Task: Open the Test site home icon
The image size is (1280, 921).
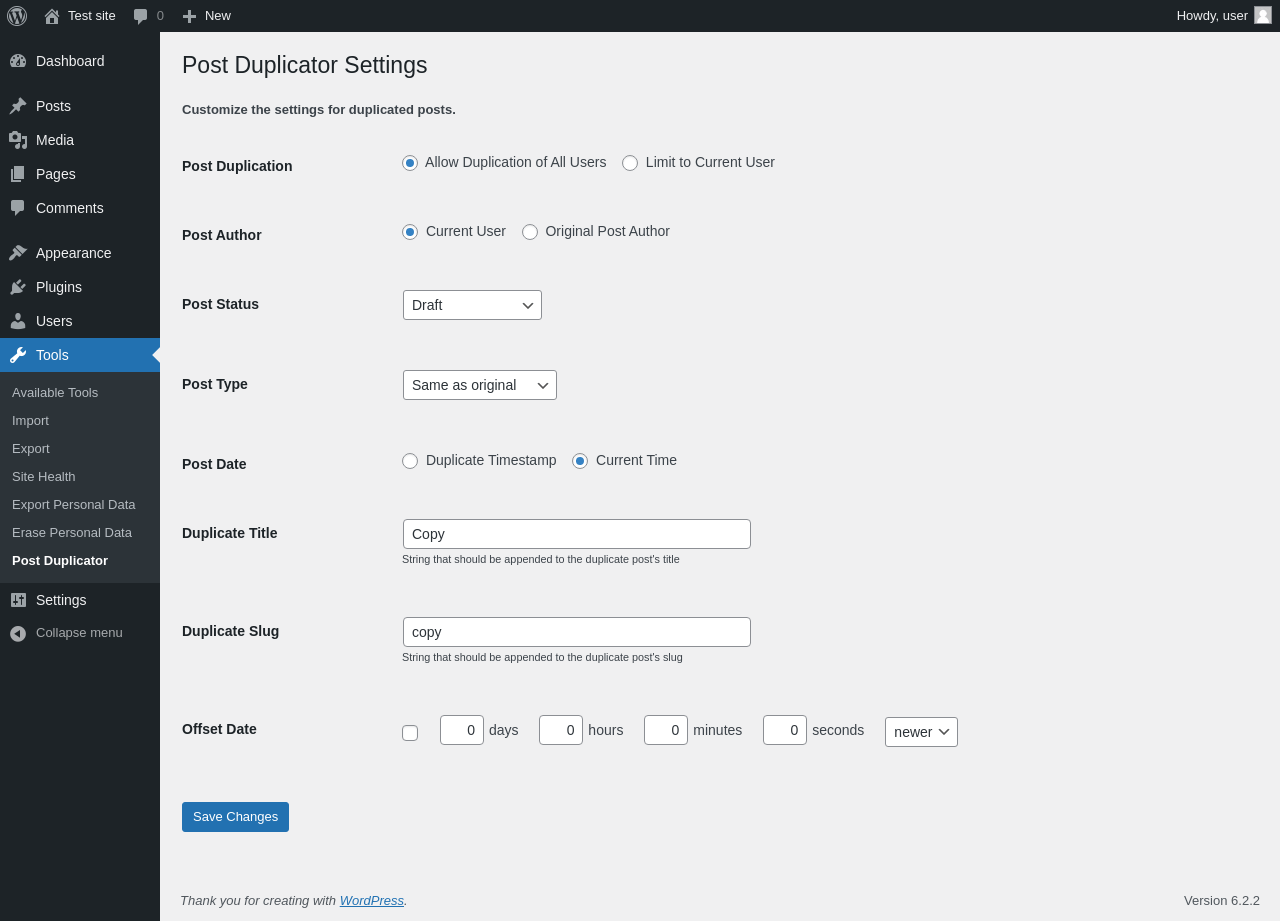Action: pyautogui.click(x=52, y=16)
